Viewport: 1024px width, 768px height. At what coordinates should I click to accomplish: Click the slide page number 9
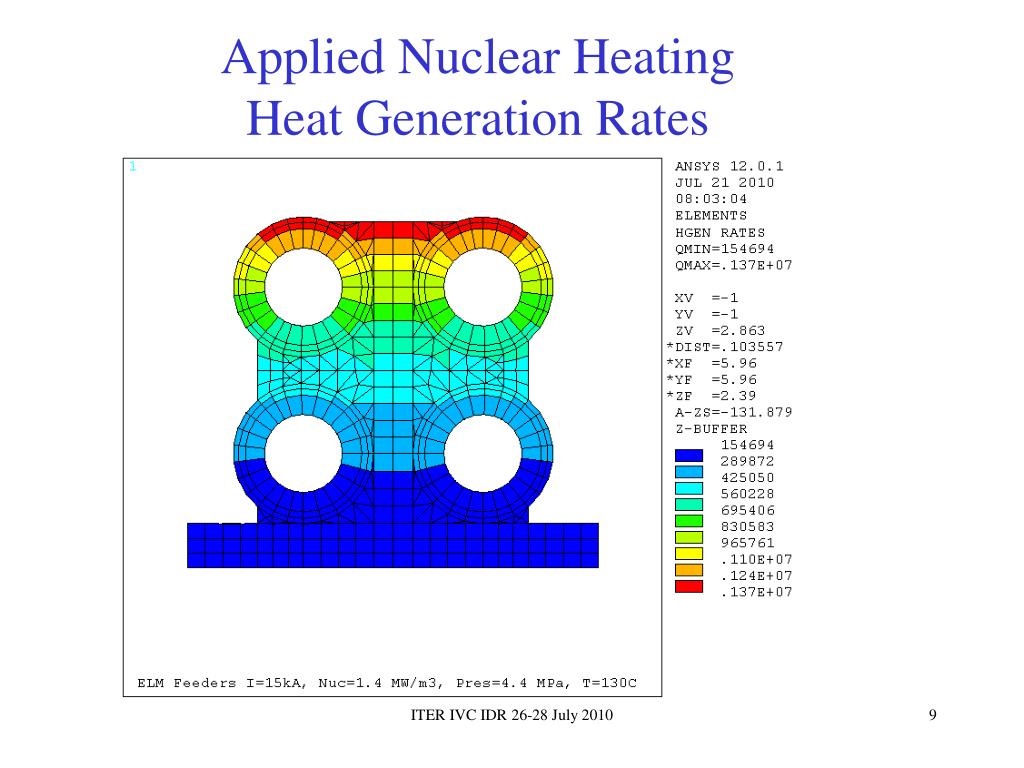tap(933, 715)
